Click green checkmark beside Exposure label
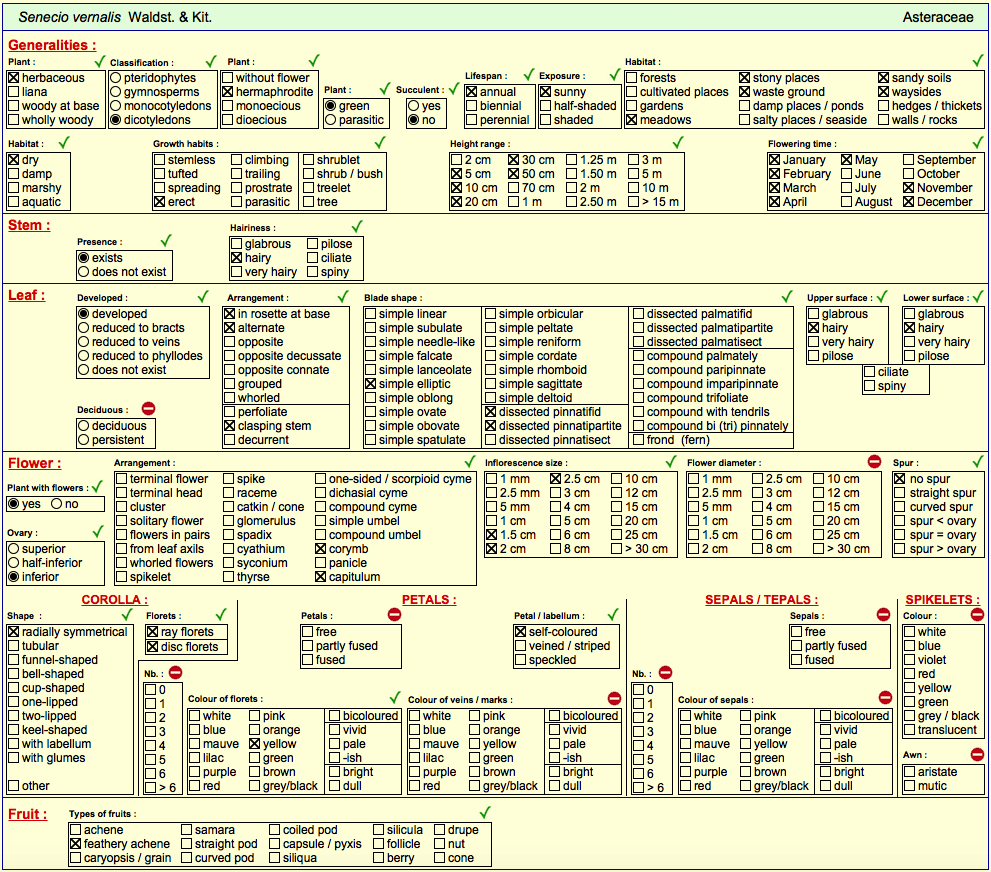This screenshot has height=872, width=991. click(x=614, y=75)
